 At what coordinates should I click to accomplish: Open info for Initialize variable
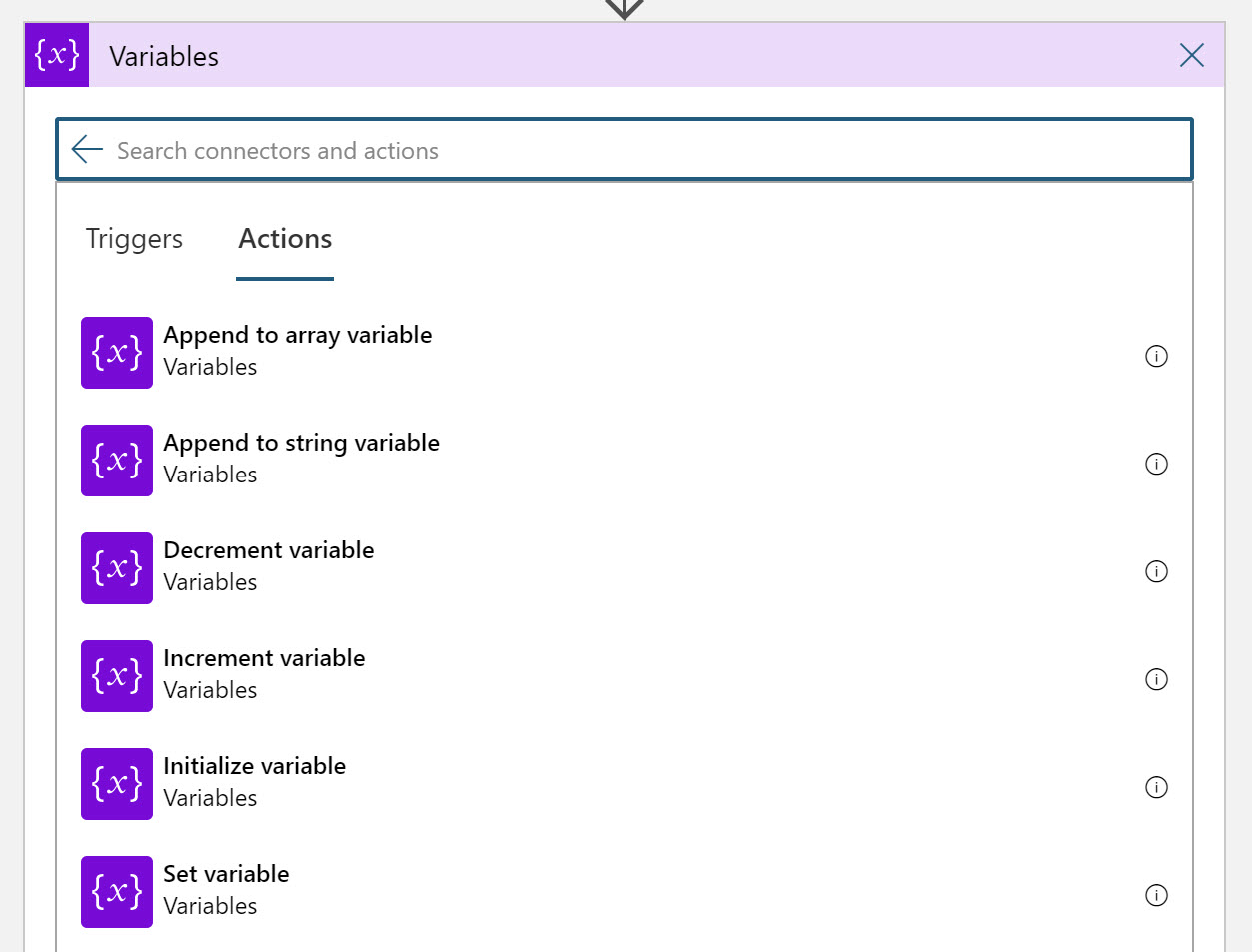click(1156, 787)
